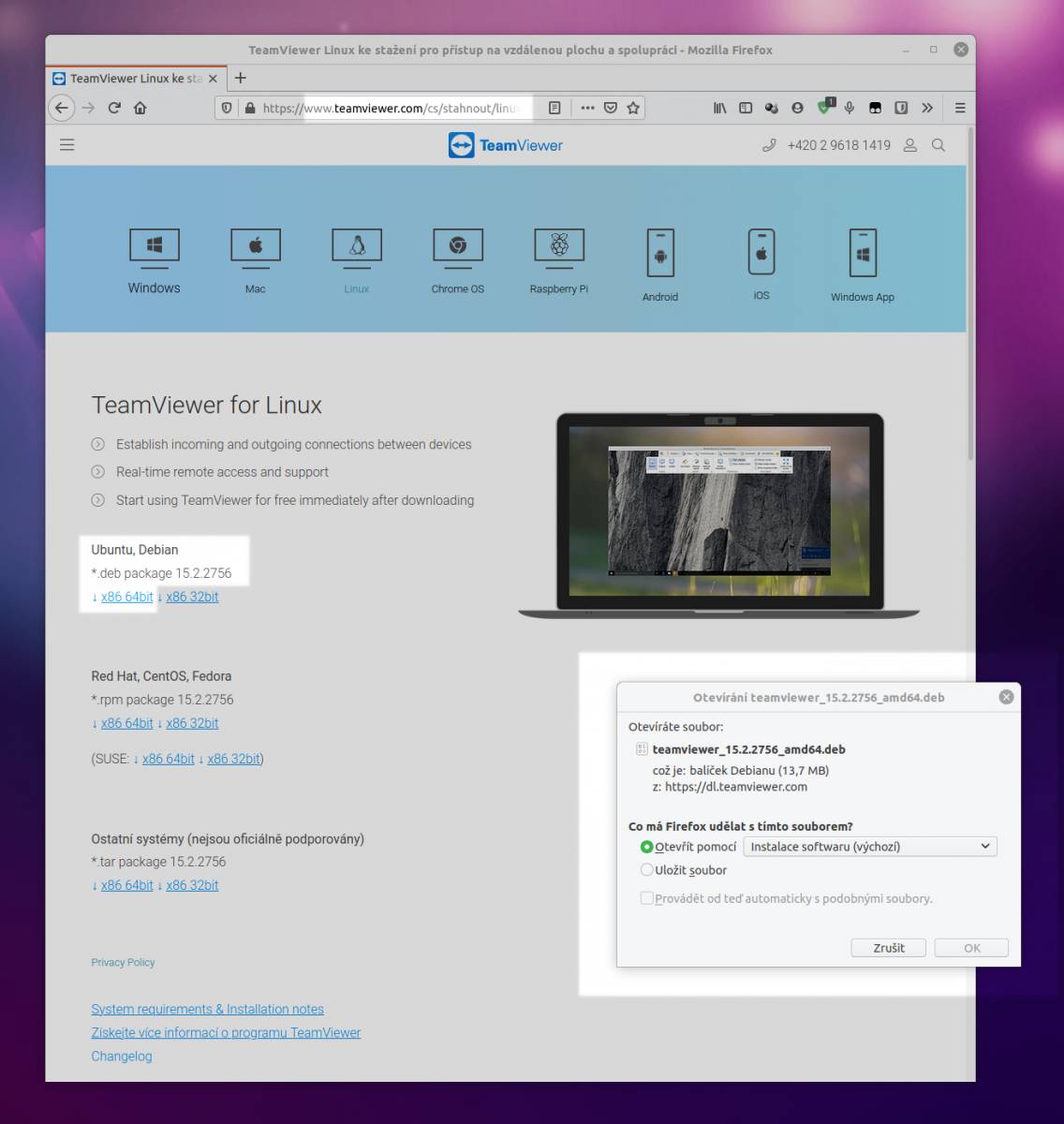Screen dimensions: 1064x1124
Task: Download the SUSE x86 64bit package
Action: [x=168, y=759]
